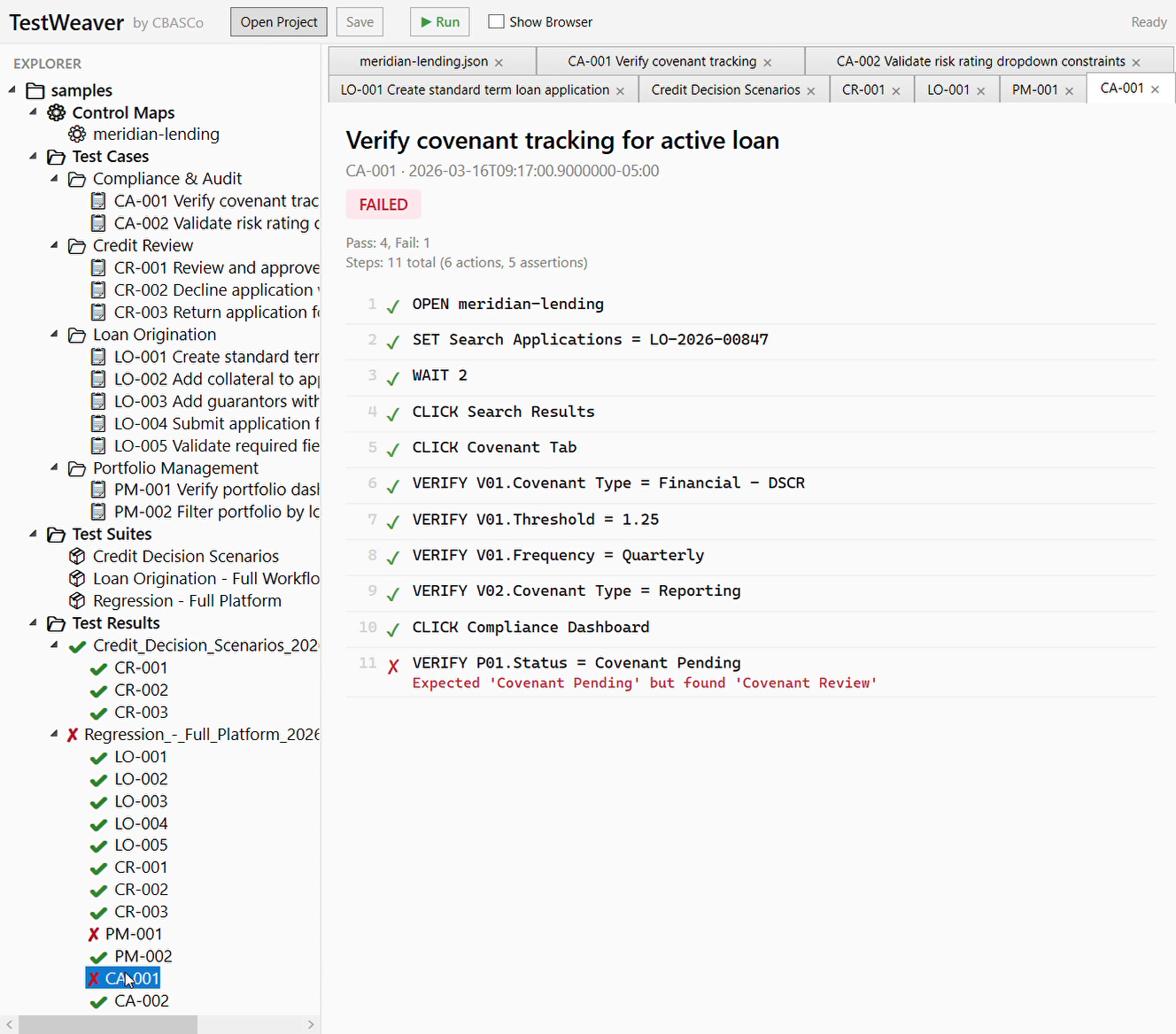This screenshot has height=1034, width=1176.
Task: Click the green checkmark beside LO-003 result
Action: (x=97, y=801)
